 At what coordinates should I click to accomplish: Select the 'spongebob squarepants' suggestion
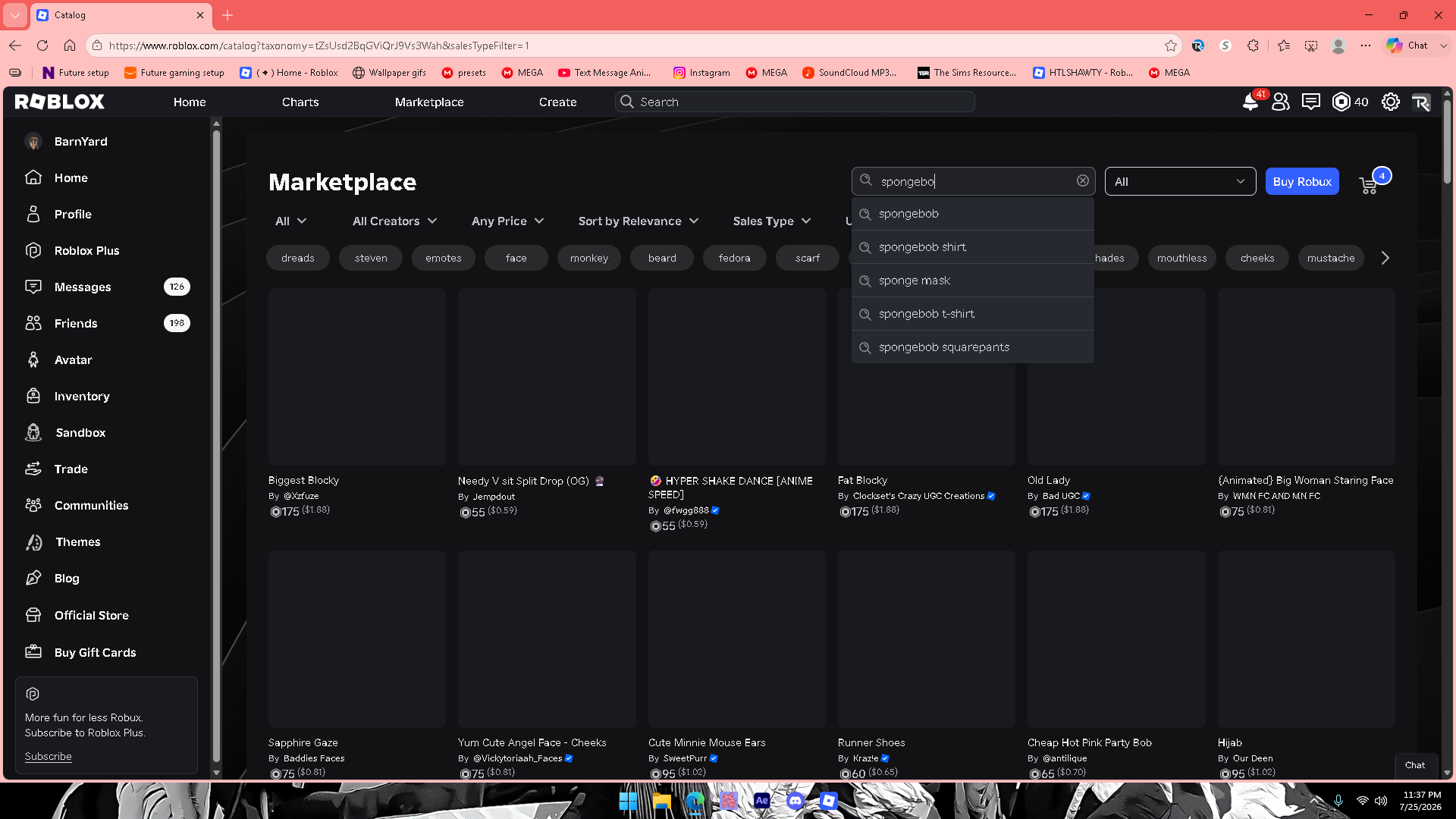973,347
